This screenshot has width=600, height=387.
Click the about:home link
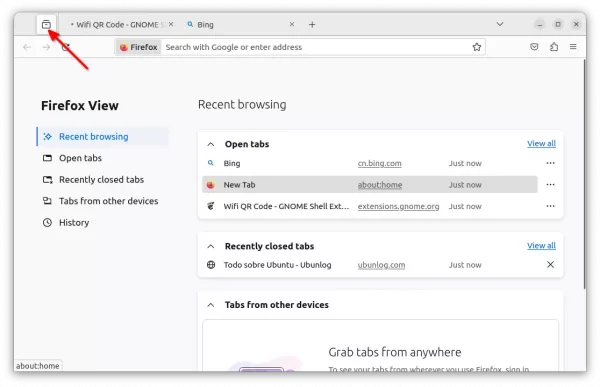point(380,185)
